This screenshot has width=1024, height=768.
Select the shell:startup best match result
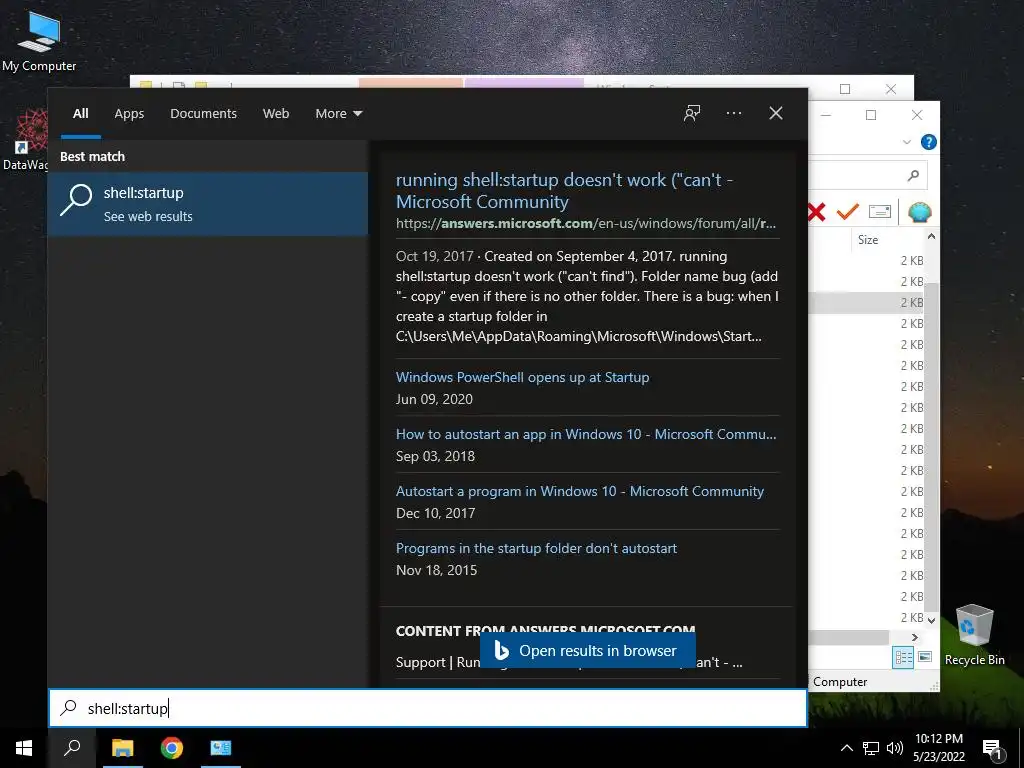[208, 204]
